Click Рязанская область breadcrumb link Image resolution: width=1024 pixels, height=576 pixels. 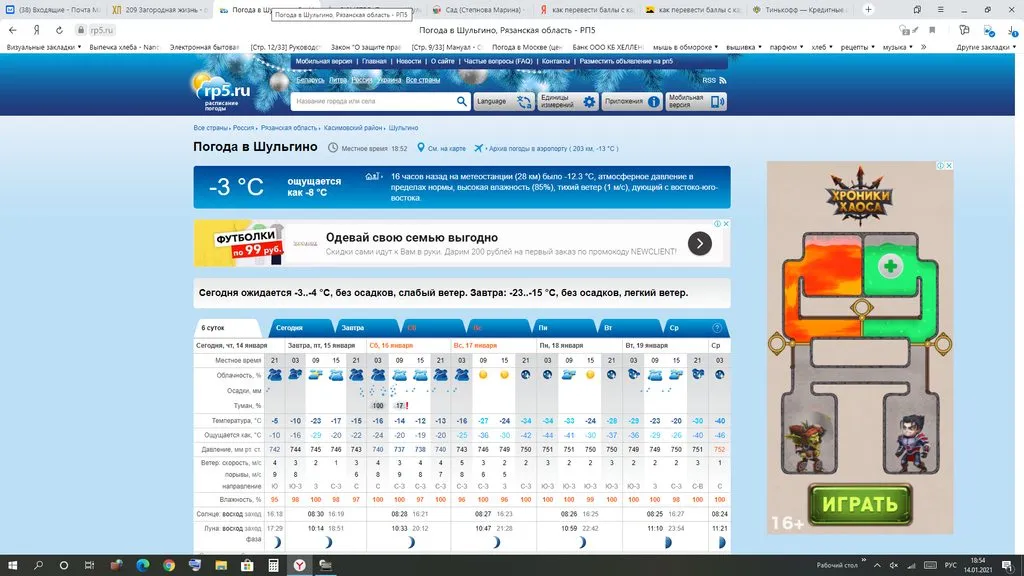click(289, 128)
